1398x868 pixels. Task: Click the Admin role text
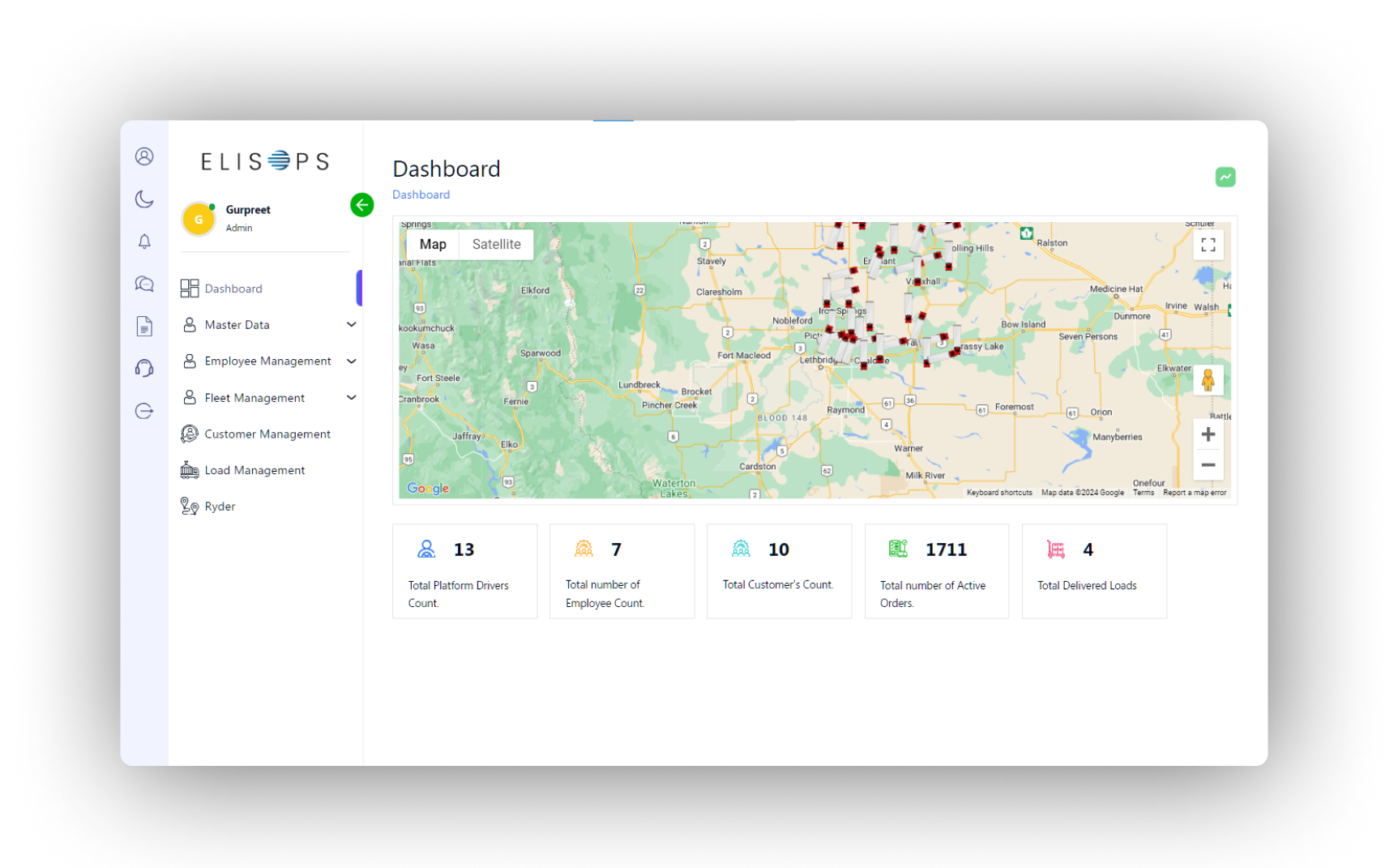pyautogui.click(x=239, y=228)
